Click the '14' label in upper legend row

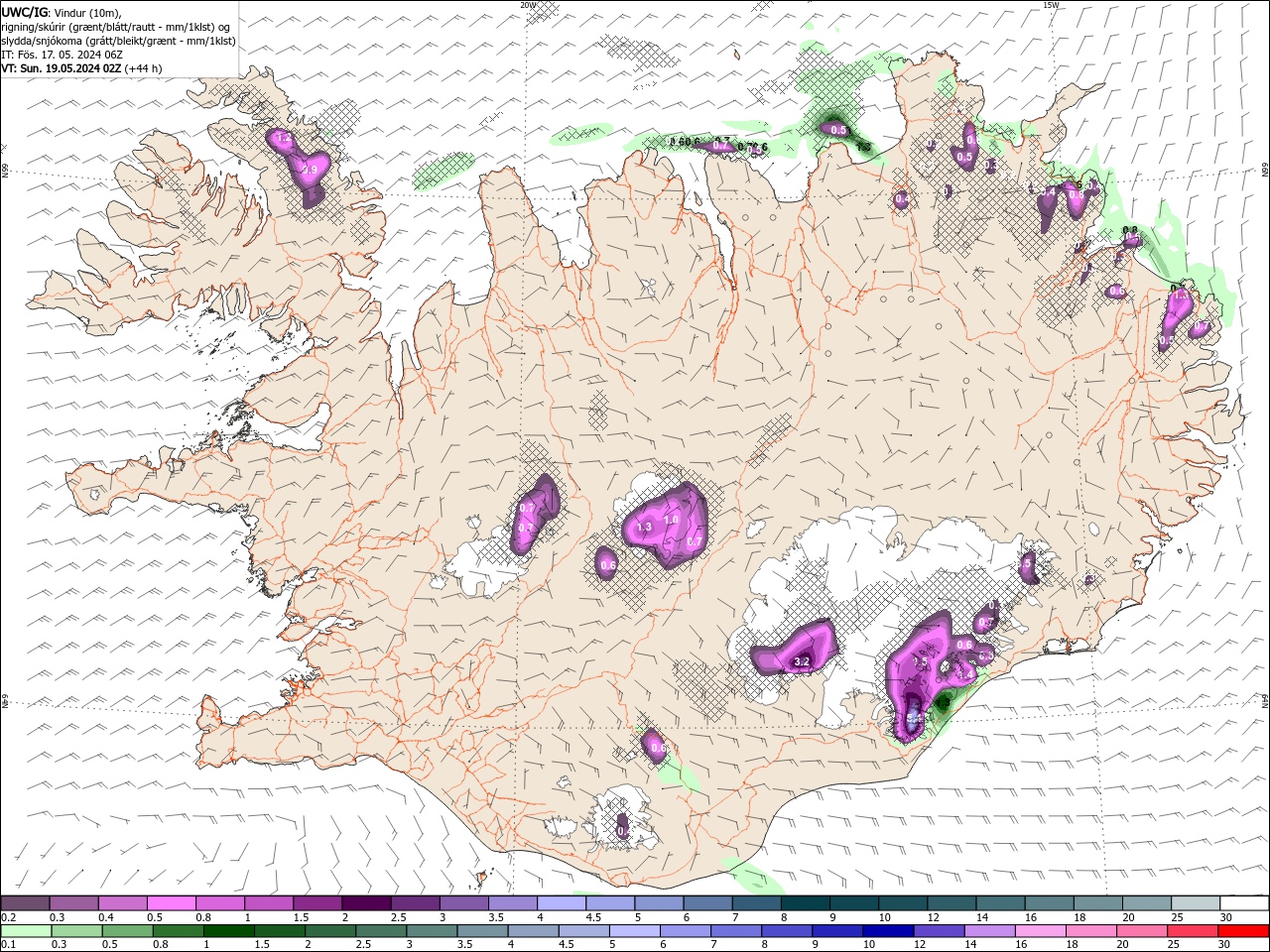982,917
